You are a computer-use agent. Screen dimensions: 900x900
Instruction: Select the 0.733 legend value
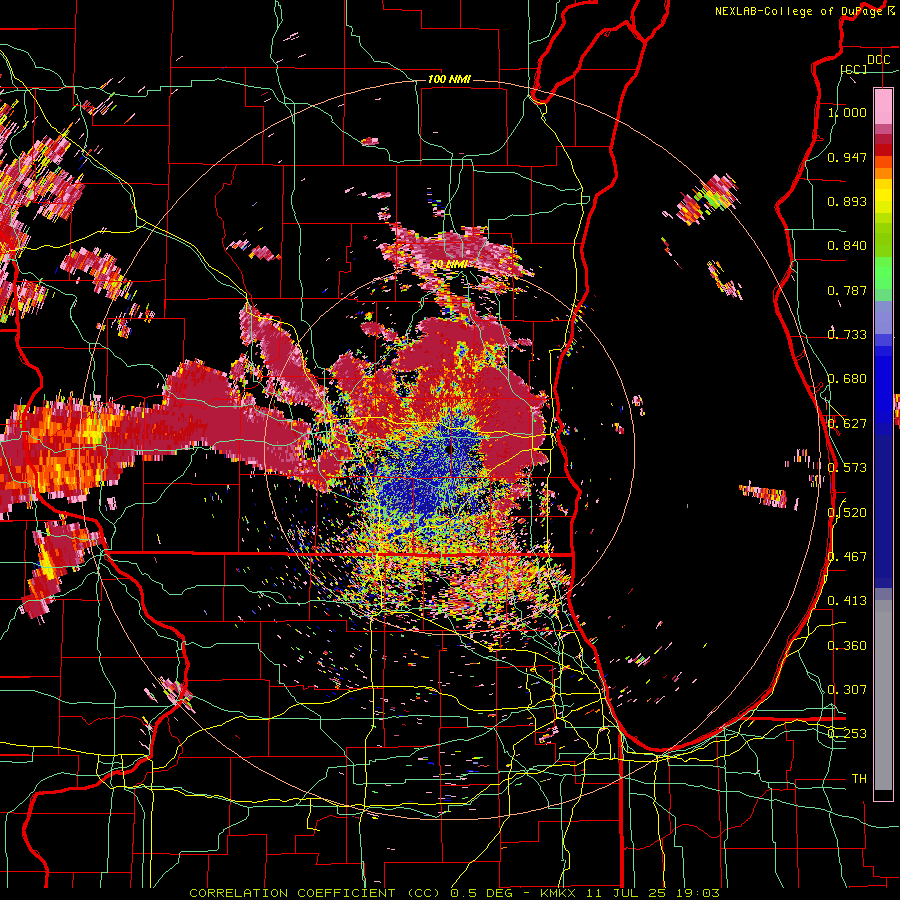[x=847, y=334]
